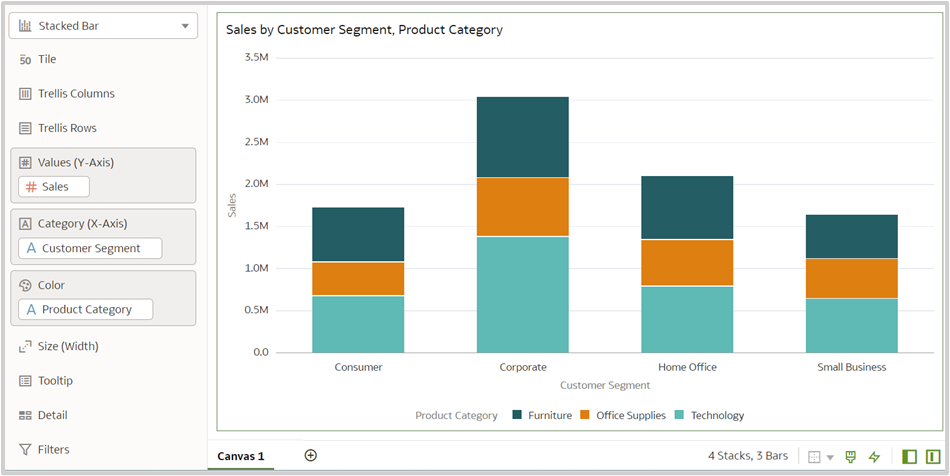Click the Filters funnel icon
The height and width of the screenshot is (476, 950).
25,449
